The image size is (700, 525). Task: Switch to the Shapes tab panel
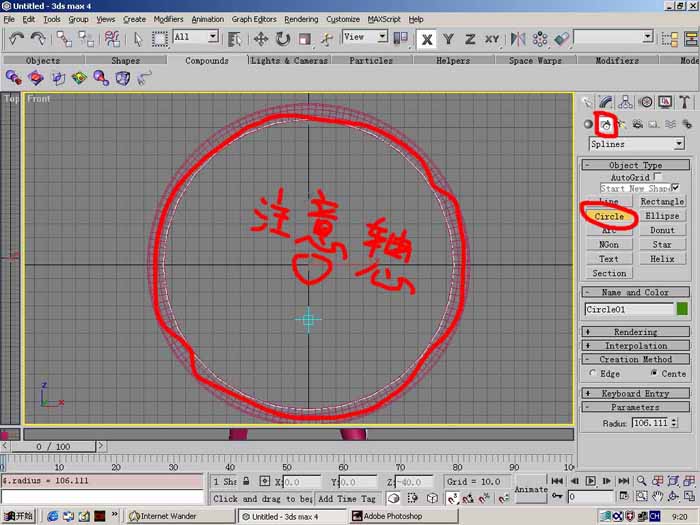(125, 60)
